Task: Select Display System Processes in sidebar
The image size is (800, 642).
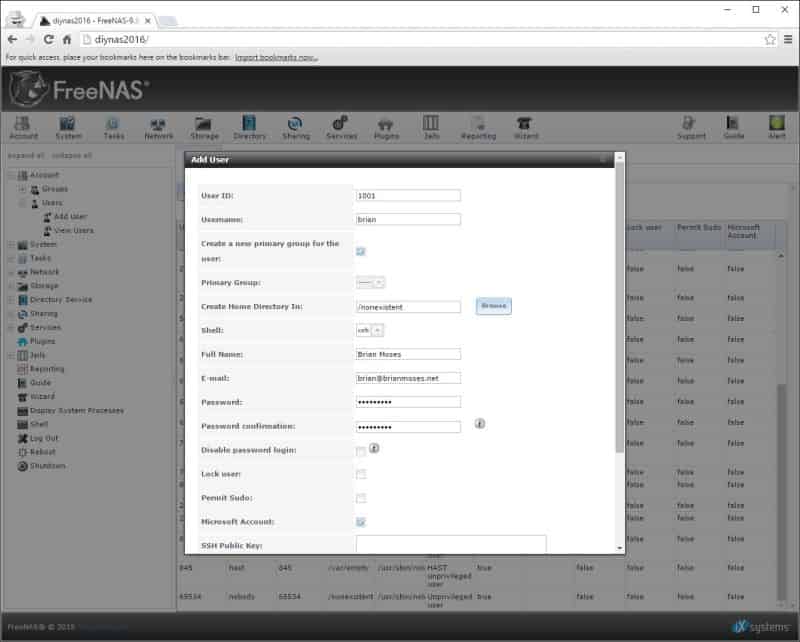Action: (x=77, y=411)
